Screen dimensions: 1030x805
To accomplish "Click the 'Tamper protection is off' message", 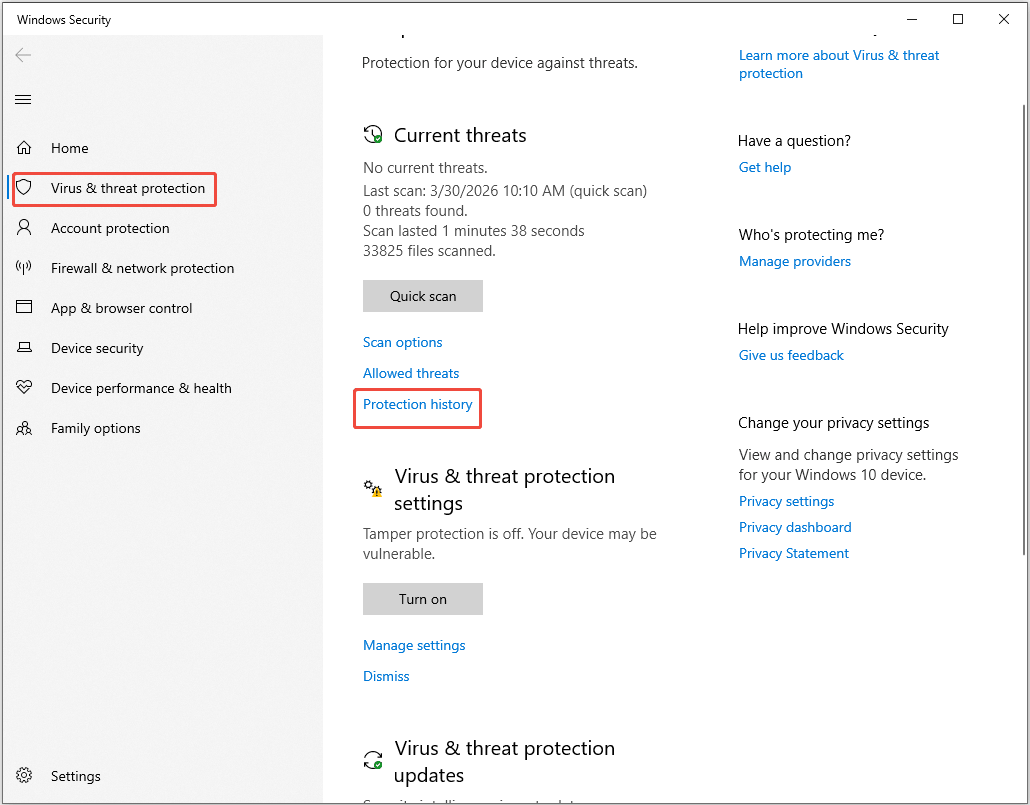I will 510,544.
